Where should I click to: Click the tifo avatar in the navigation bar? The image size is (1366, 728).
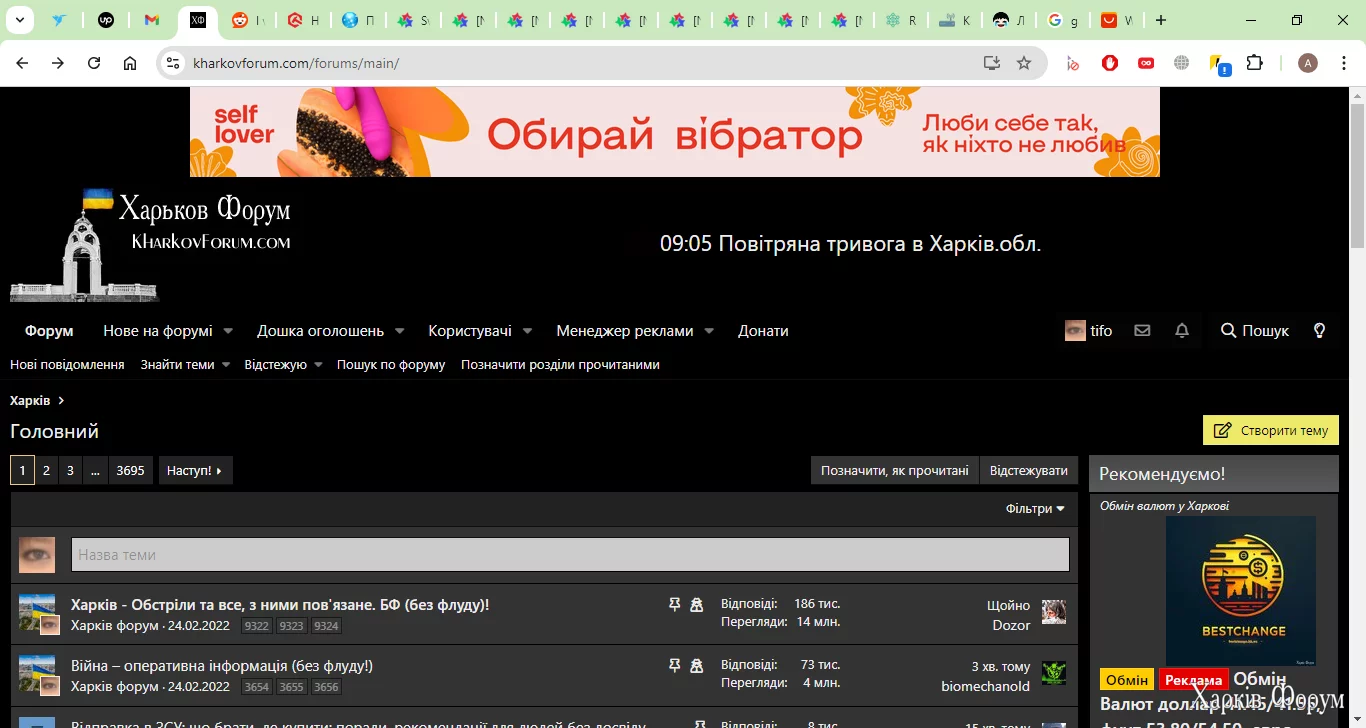1075,331
